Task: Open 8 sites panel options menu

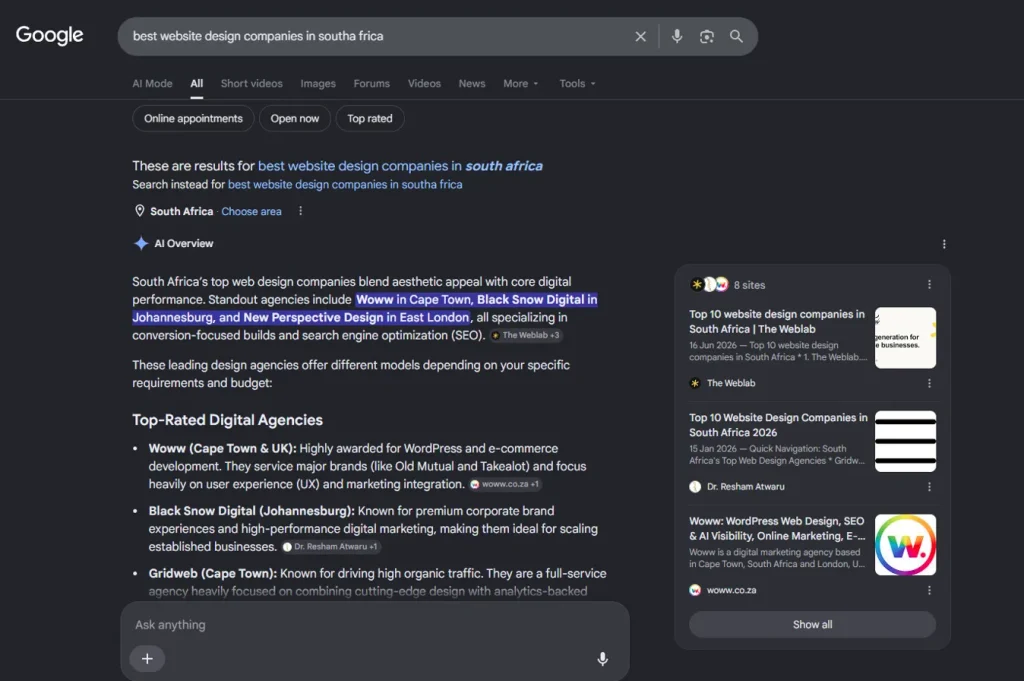Action: [x=929, y=285]
